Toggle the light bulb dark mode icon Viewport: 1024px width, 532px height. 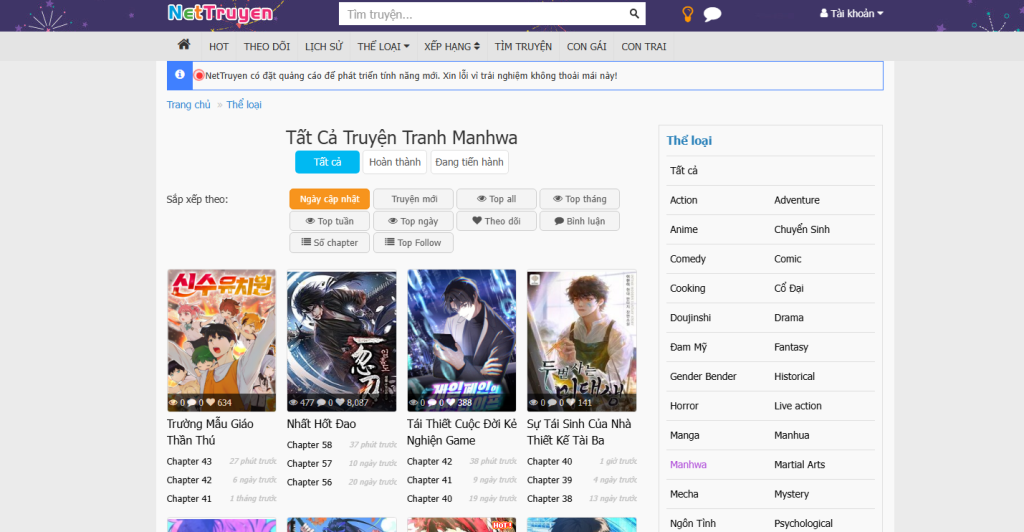pyautogui.click(x=688, y=14)
